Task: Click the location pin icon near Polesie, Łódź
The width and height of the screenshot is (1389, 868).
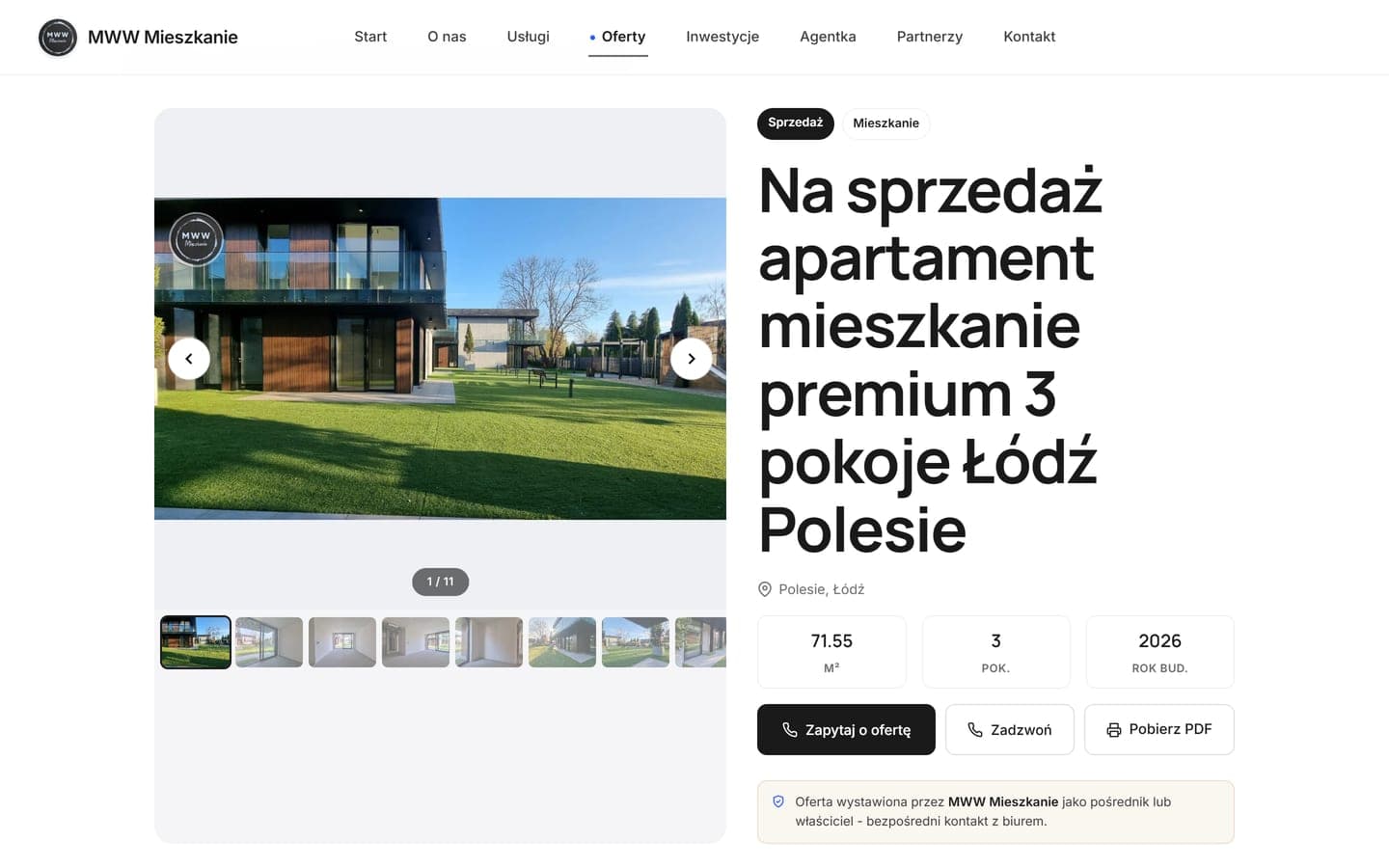Action: 765,589
